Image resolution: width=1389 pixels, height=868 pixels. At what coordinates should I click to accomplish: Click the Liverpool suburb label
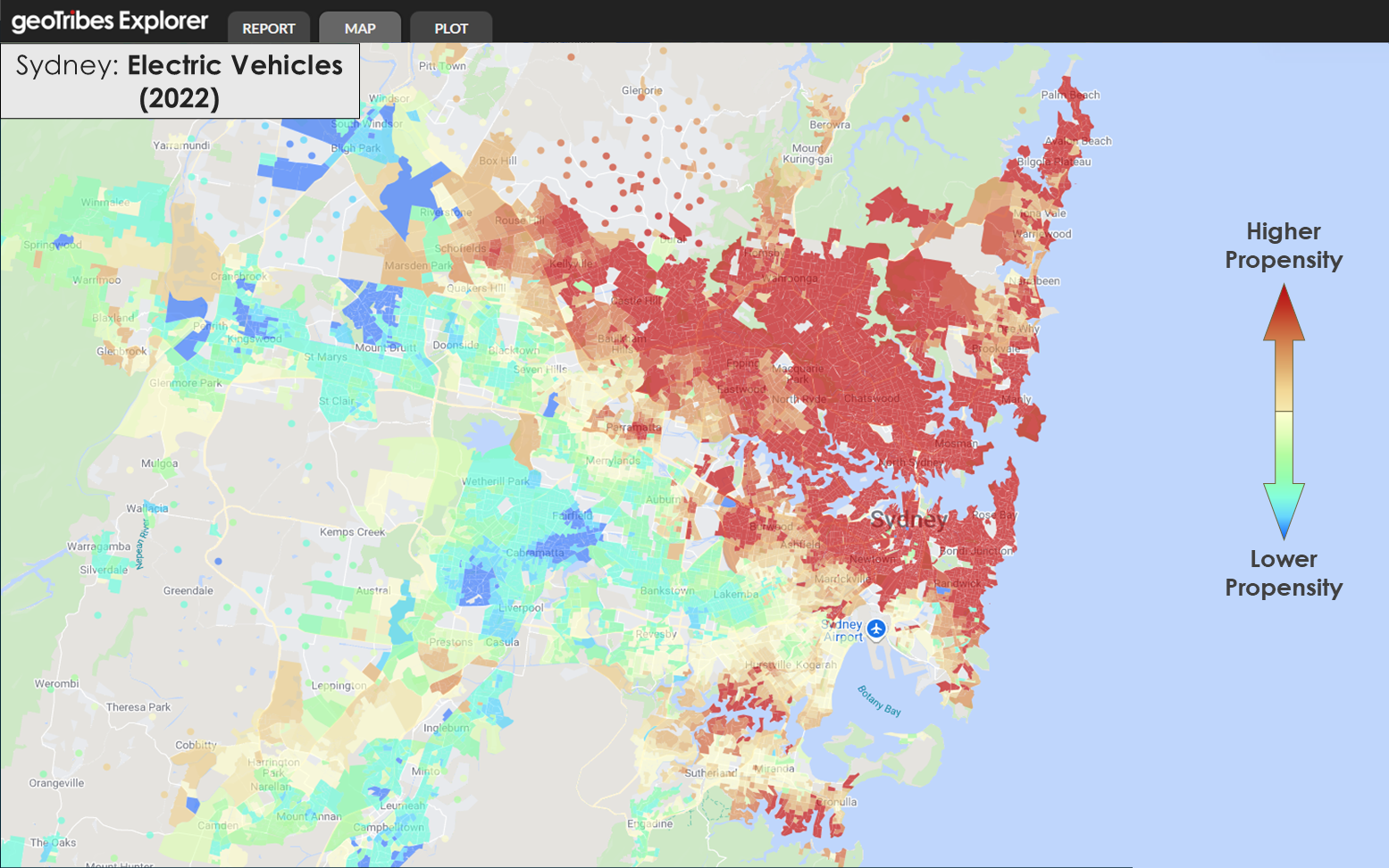click(522, 607)
